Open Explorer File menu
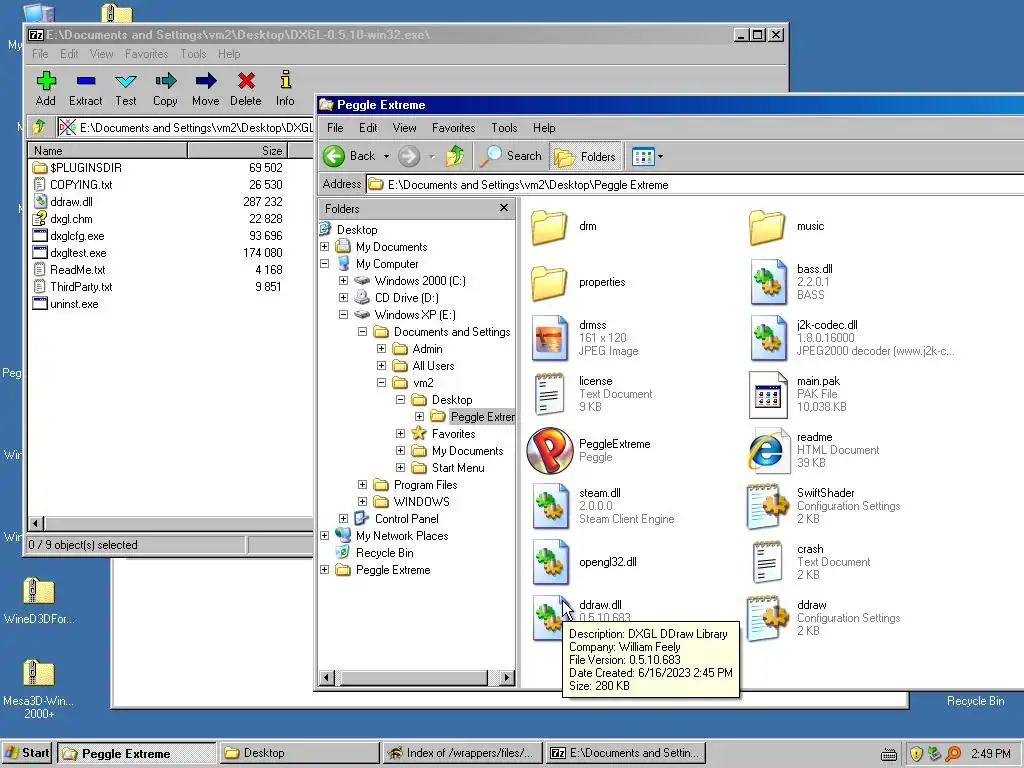 335,128
